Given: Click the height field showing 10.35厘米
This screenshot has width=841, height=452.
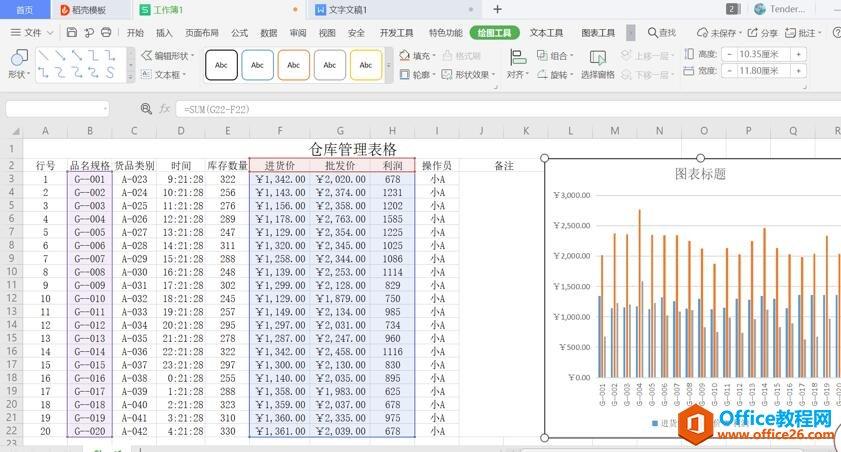Looking at the screenshot, I should point(763,54).
